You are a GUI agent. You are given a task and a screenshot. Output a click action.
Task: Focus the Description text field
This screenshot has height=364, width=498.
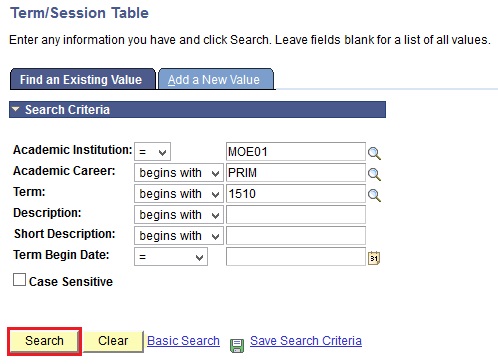(296, 215)
